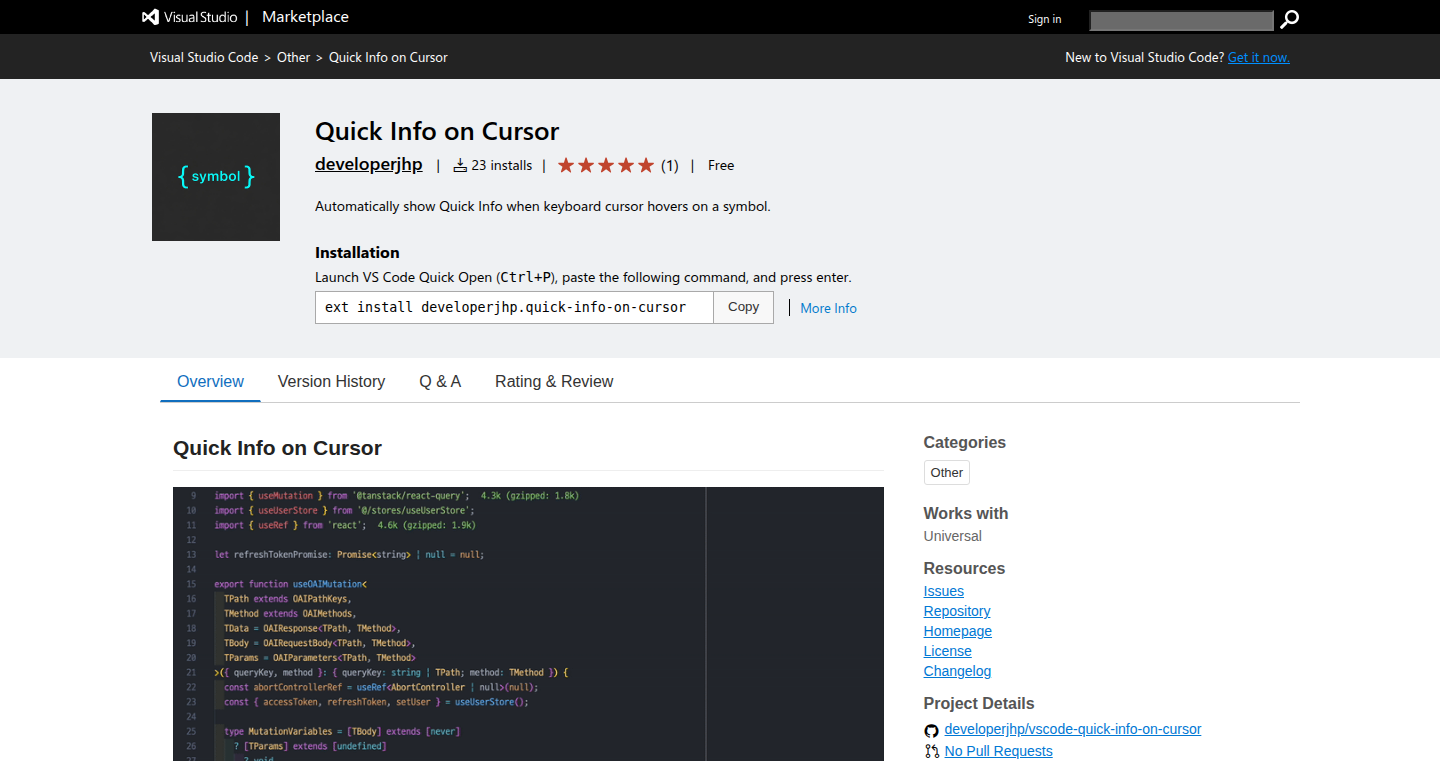Click the 23 installs text
Viewport: 1440px width, 761px height.
click(501, 165)
